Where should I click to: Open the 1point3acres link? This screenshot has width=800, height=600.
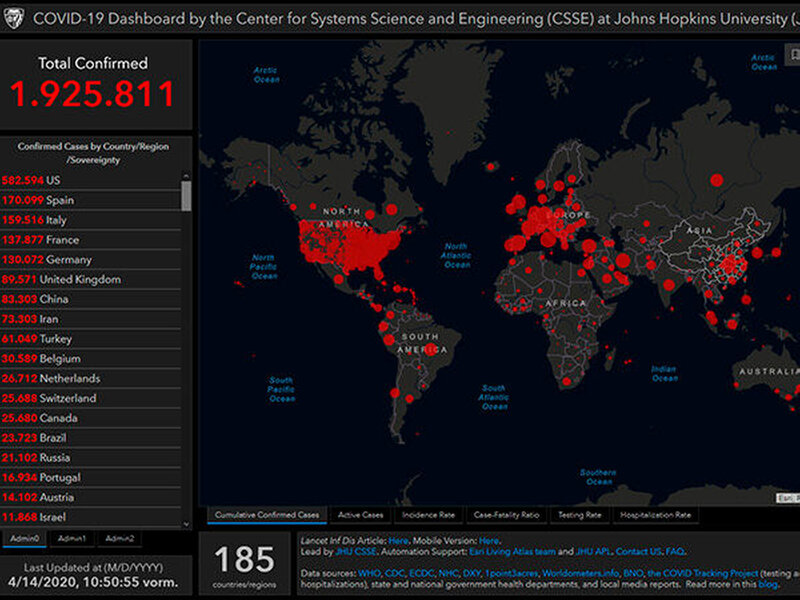(x=511, y=573)
